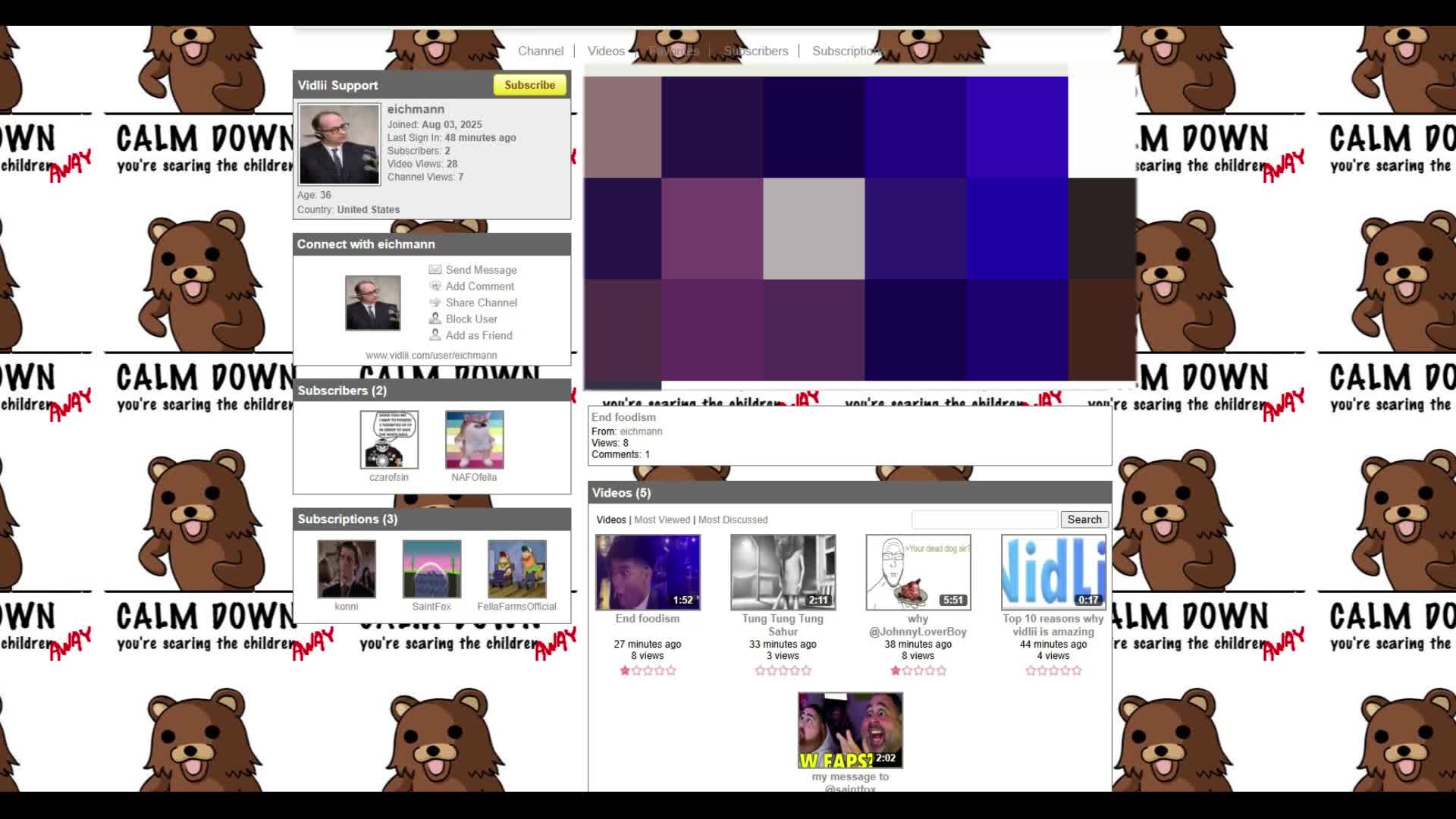
Task: Open the Favorites tab
Action: (673, 51)
